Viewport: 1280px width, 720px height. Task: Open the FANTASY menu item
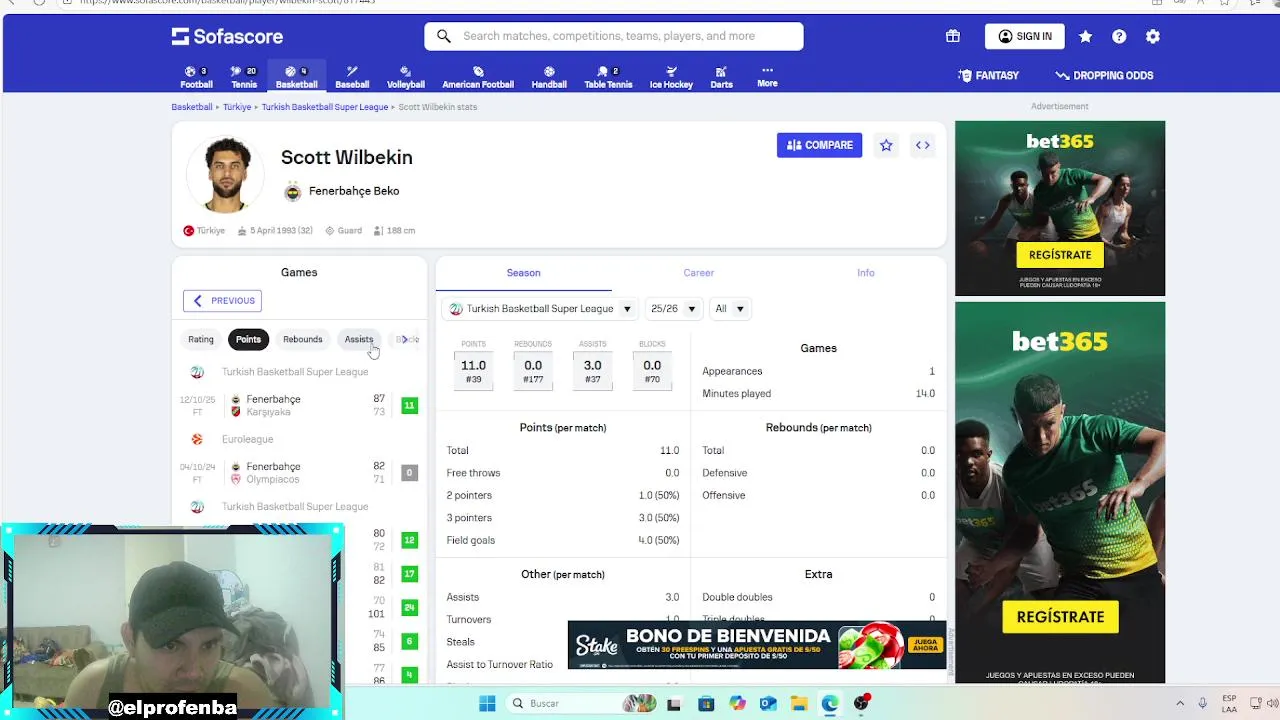[988, 75]
